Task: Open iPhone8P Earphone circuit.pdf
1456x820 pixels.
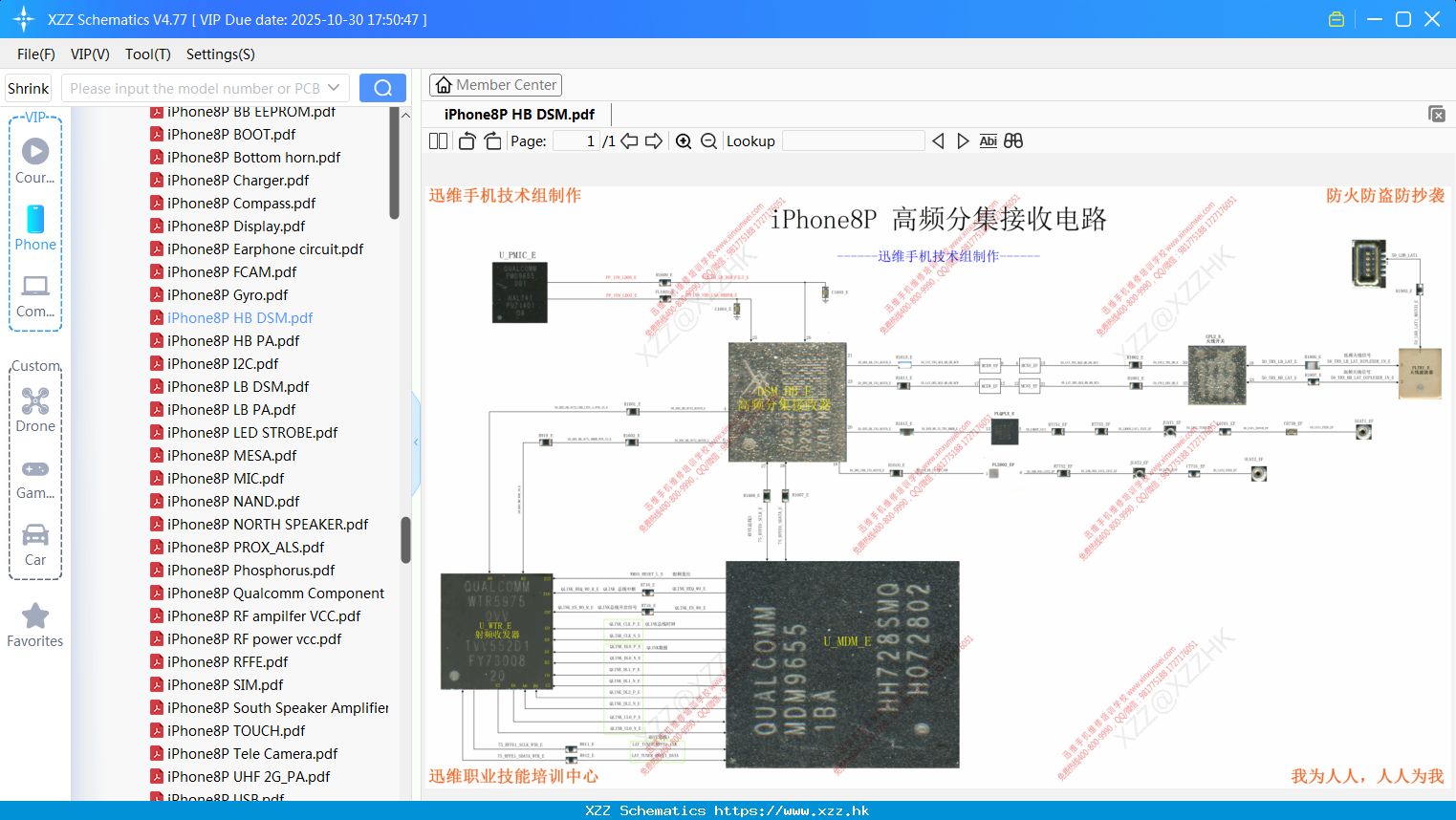Action: [265, 249]
